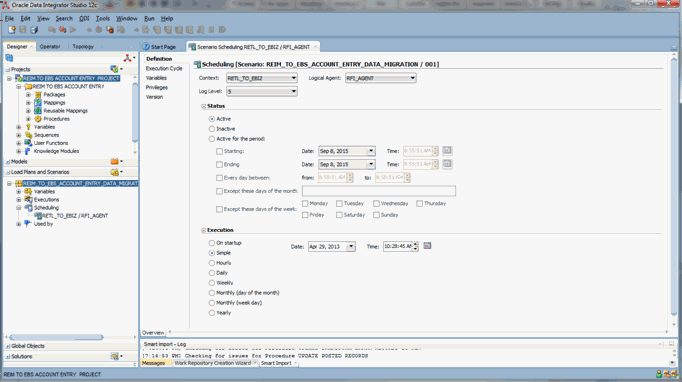The image size is (682, 382).
Task: Click the User Functions icon
Action: tap(28, 143)
